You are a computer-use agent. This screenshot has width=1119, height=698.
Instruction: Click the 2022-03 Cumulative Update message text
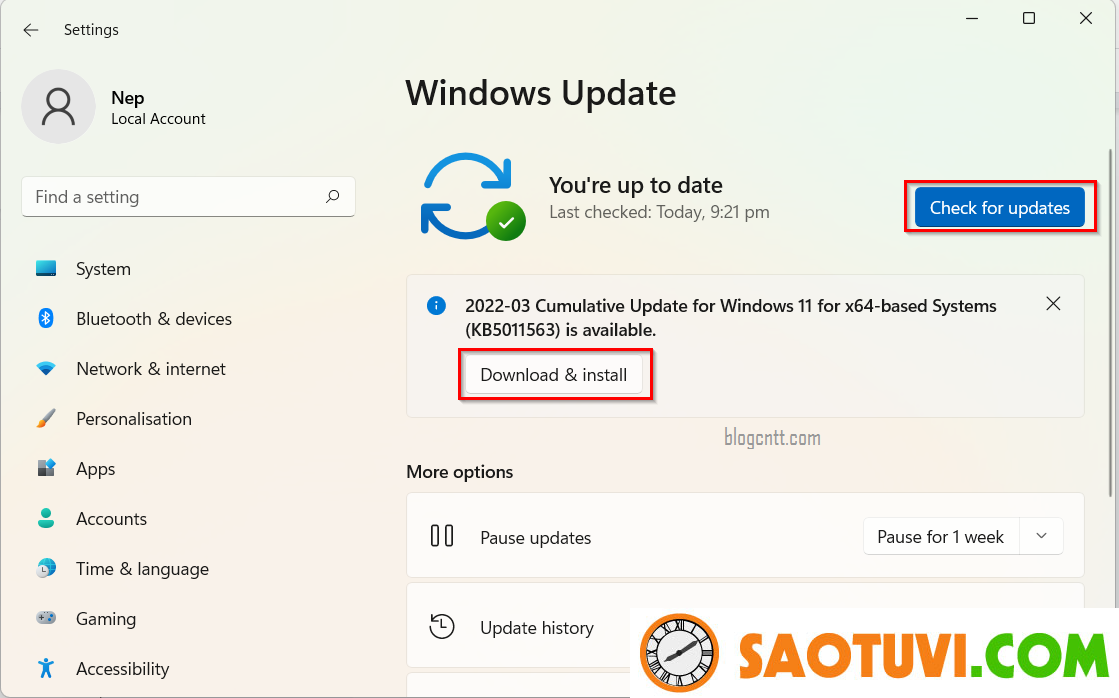coord(731,318)
